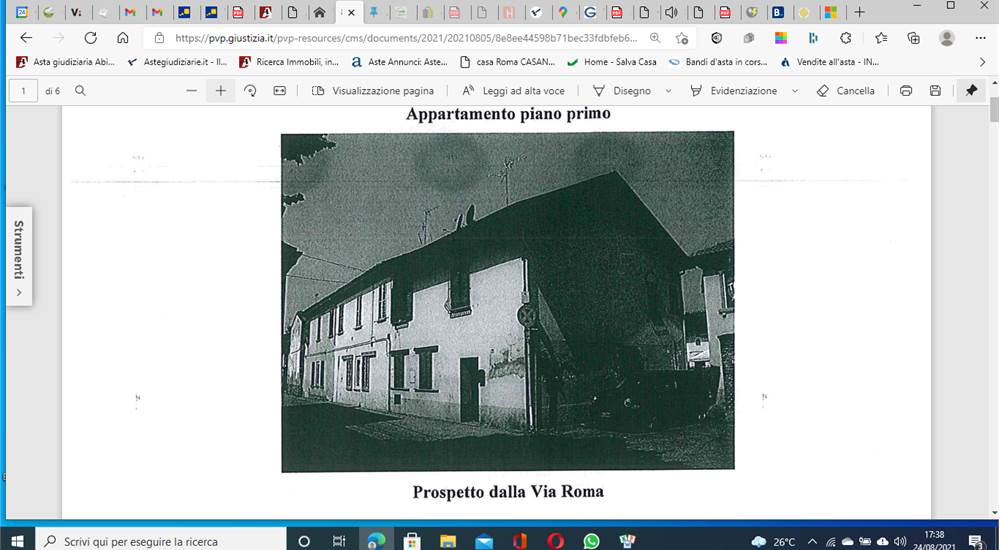Open the Home - Salva Casa bookmark

click(x=612, y=62)
